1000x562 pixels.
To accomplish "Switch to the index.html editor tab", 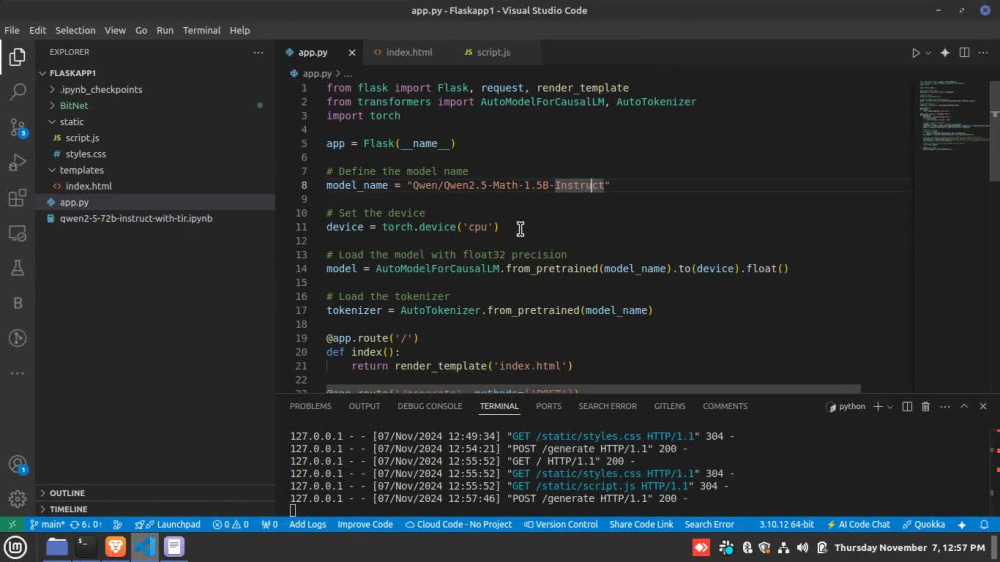I will (408, 52).
